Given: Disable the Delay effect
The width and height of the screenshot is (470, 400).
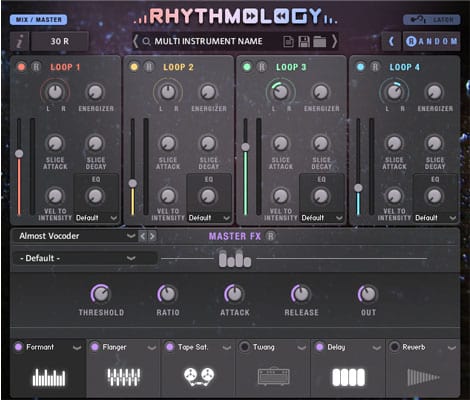Looking at the screenshot, I should pos(319,347).
